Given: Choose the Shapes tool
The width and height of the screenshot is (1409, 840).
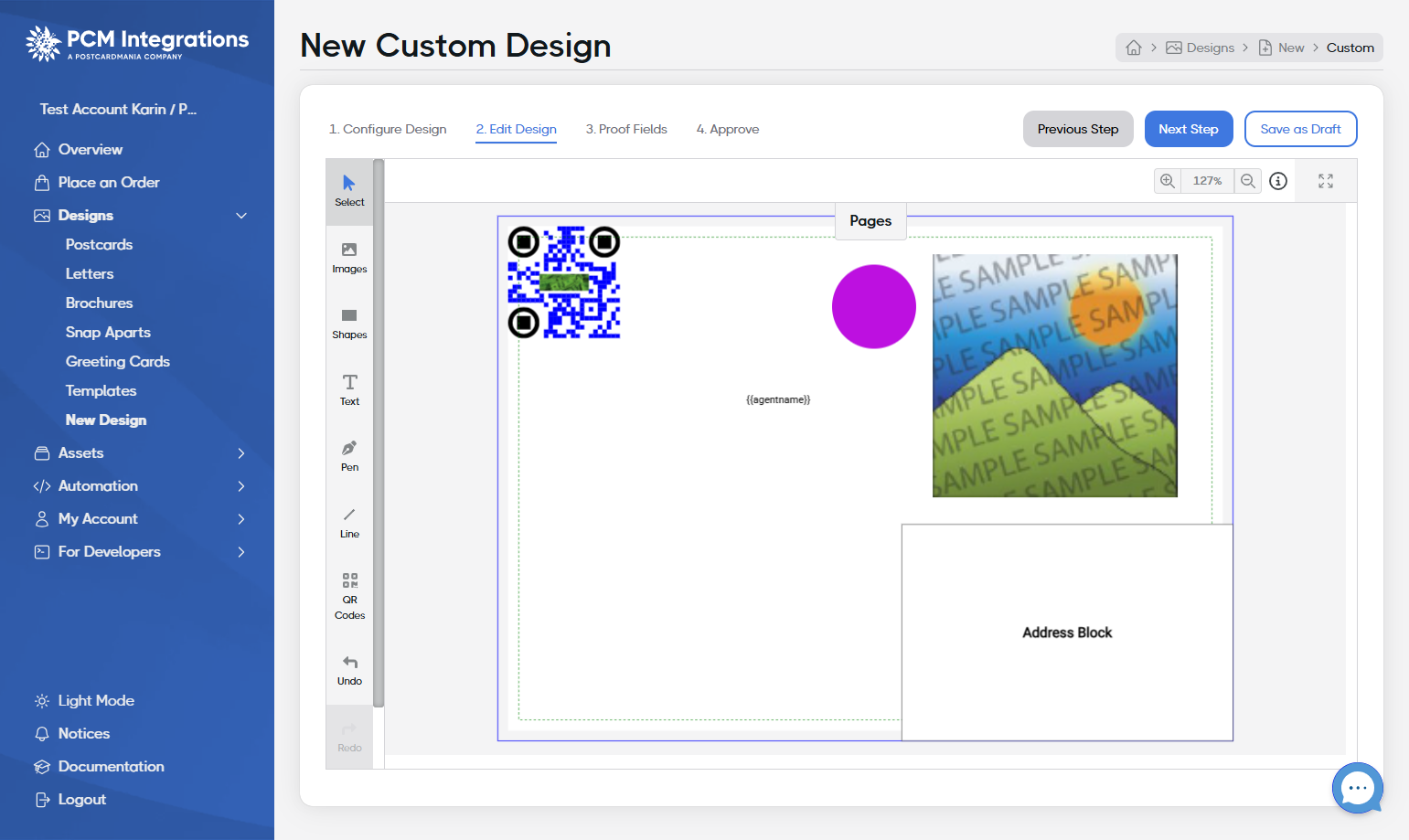Looking at the screenshot, I should (349, 324).
